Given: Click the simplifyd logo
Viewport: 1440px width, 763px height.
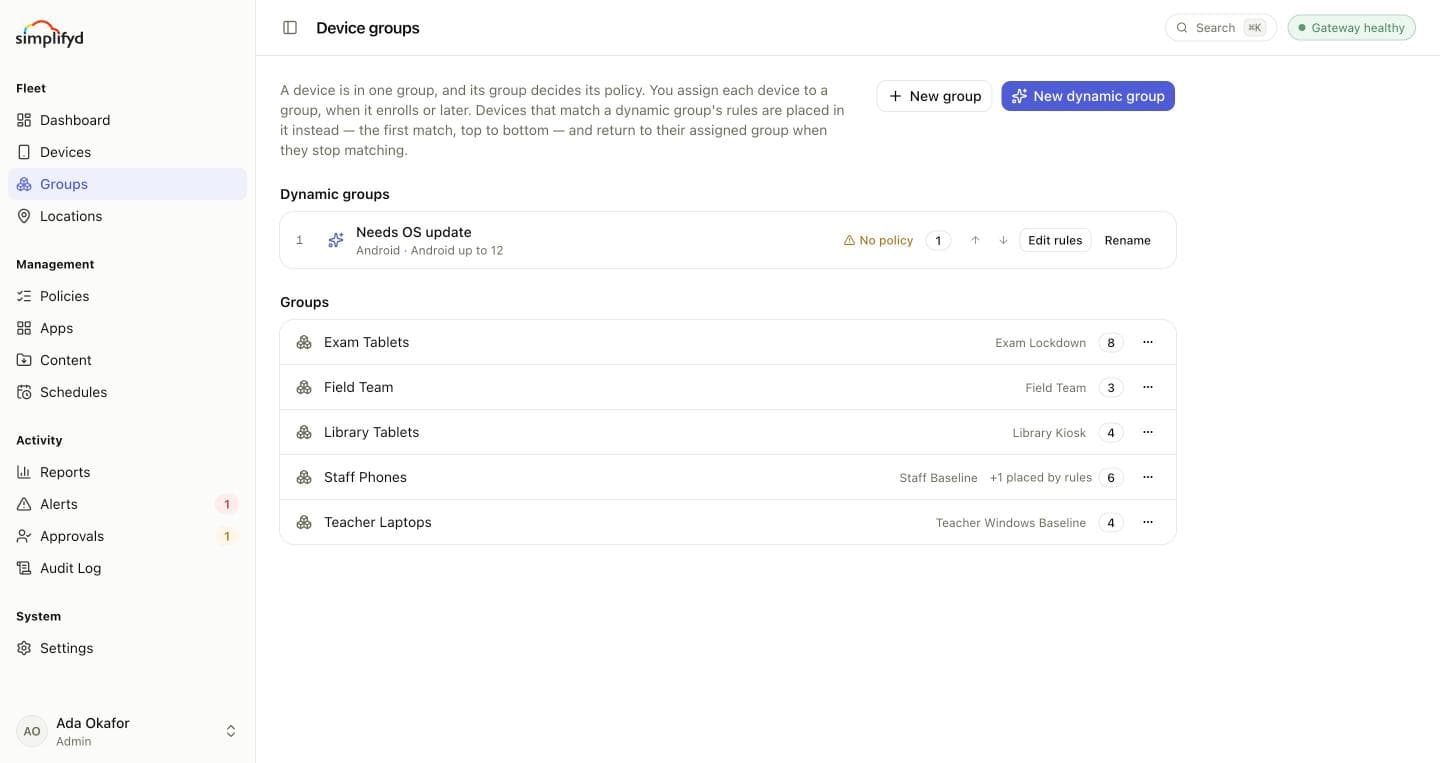Looking at the screenshot, I should click(x=49, y=33).
